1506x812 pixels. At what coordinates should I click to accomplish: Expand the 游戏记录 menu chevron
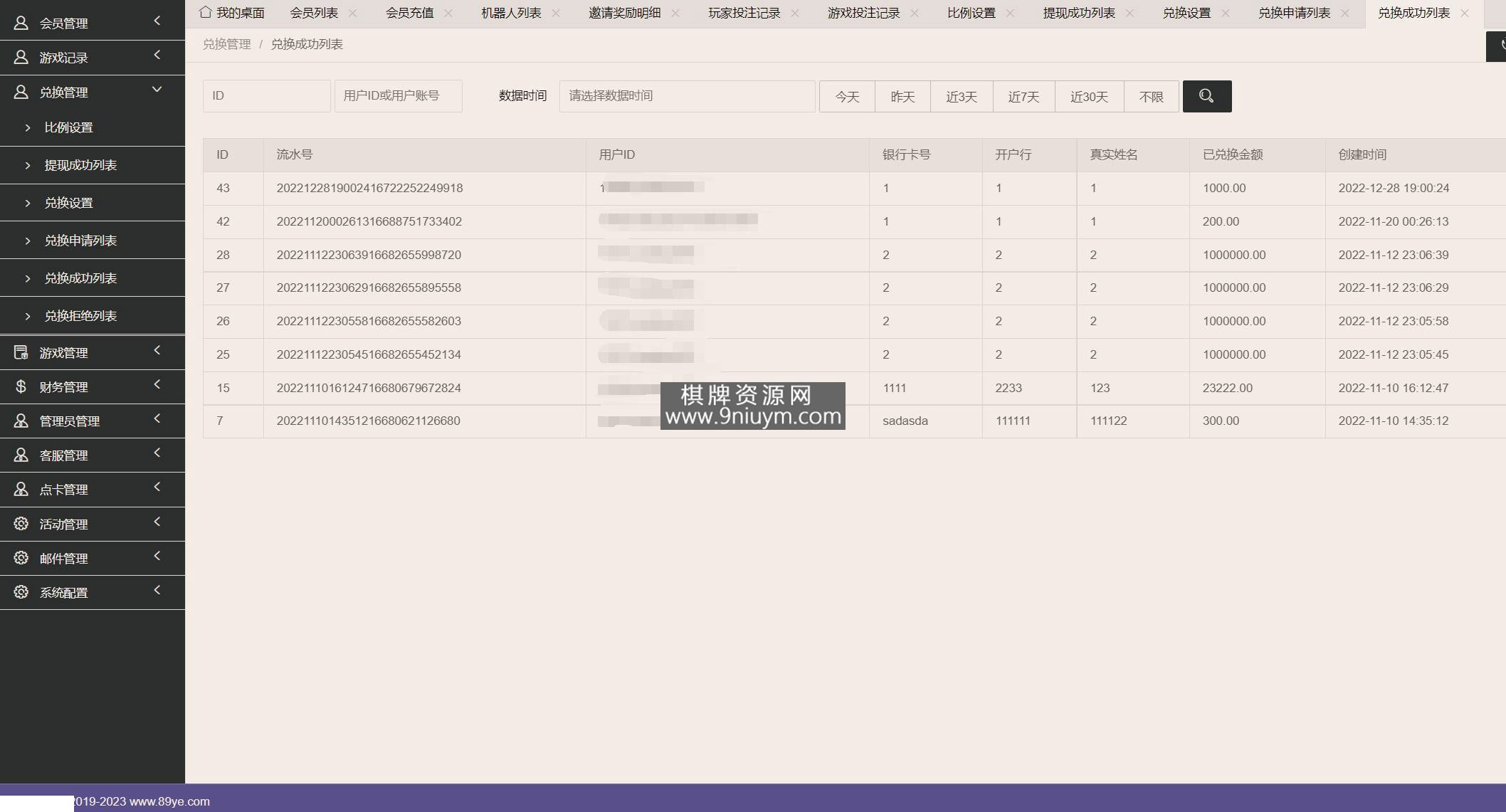pos(157,55)
